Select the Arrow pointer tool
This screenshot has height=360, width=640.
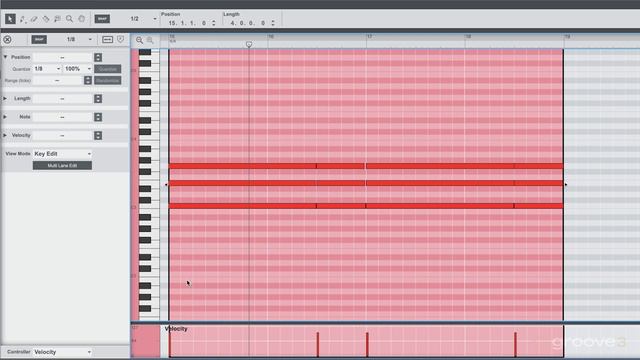[x=10, y=19]
